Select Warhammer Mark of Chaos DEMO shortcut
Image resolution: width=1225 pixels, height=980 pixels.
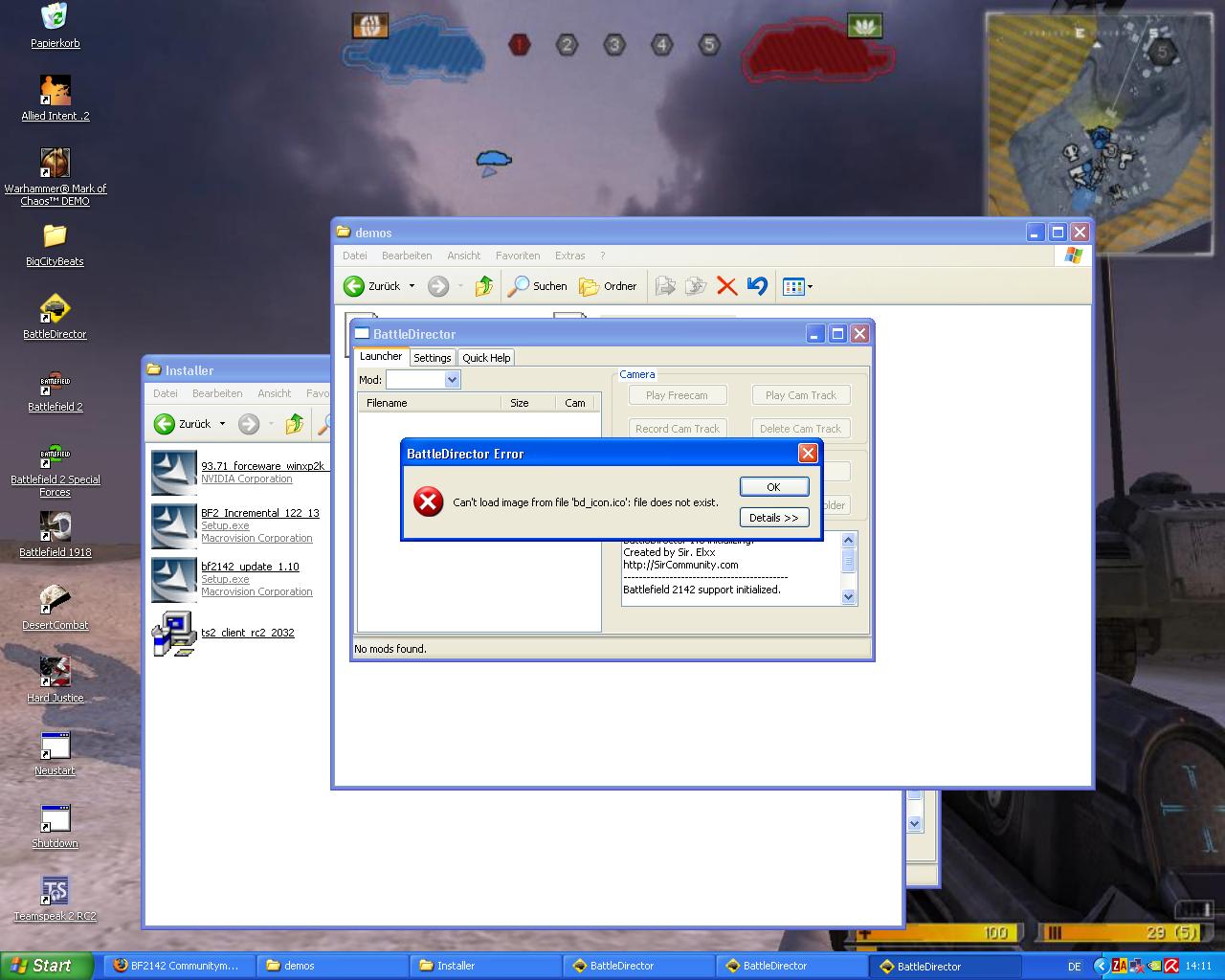pyautogui.click(x=55, y=177)
